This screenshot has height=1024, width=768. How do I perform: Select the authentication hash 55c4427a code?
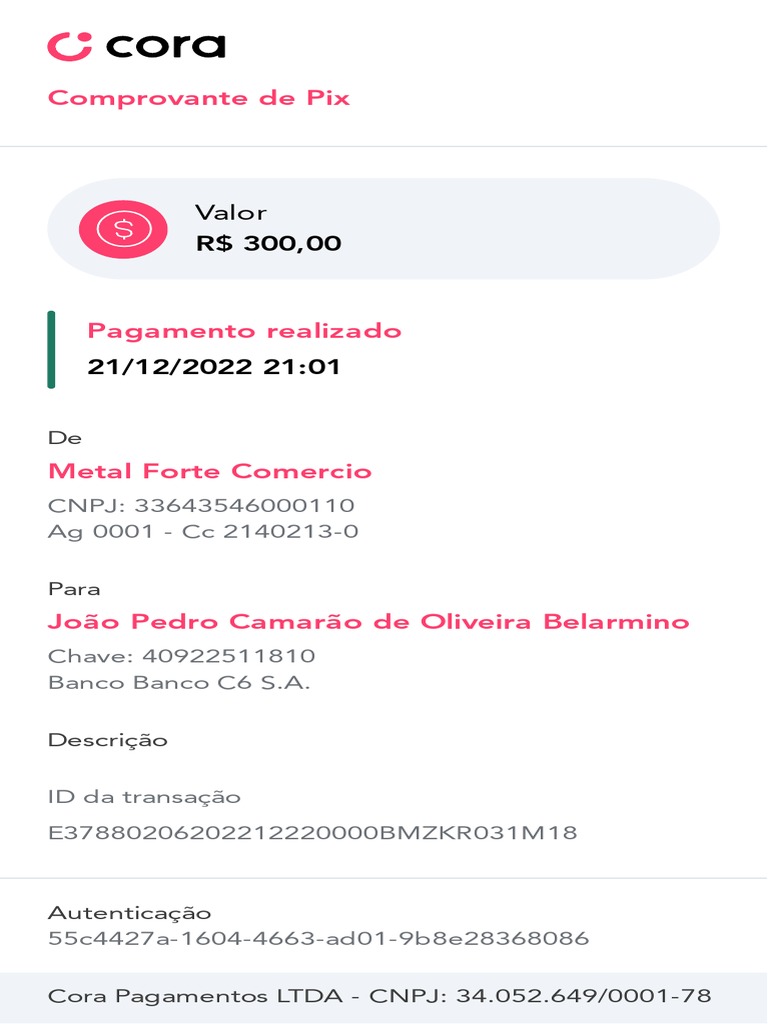[x=318, y=938]
